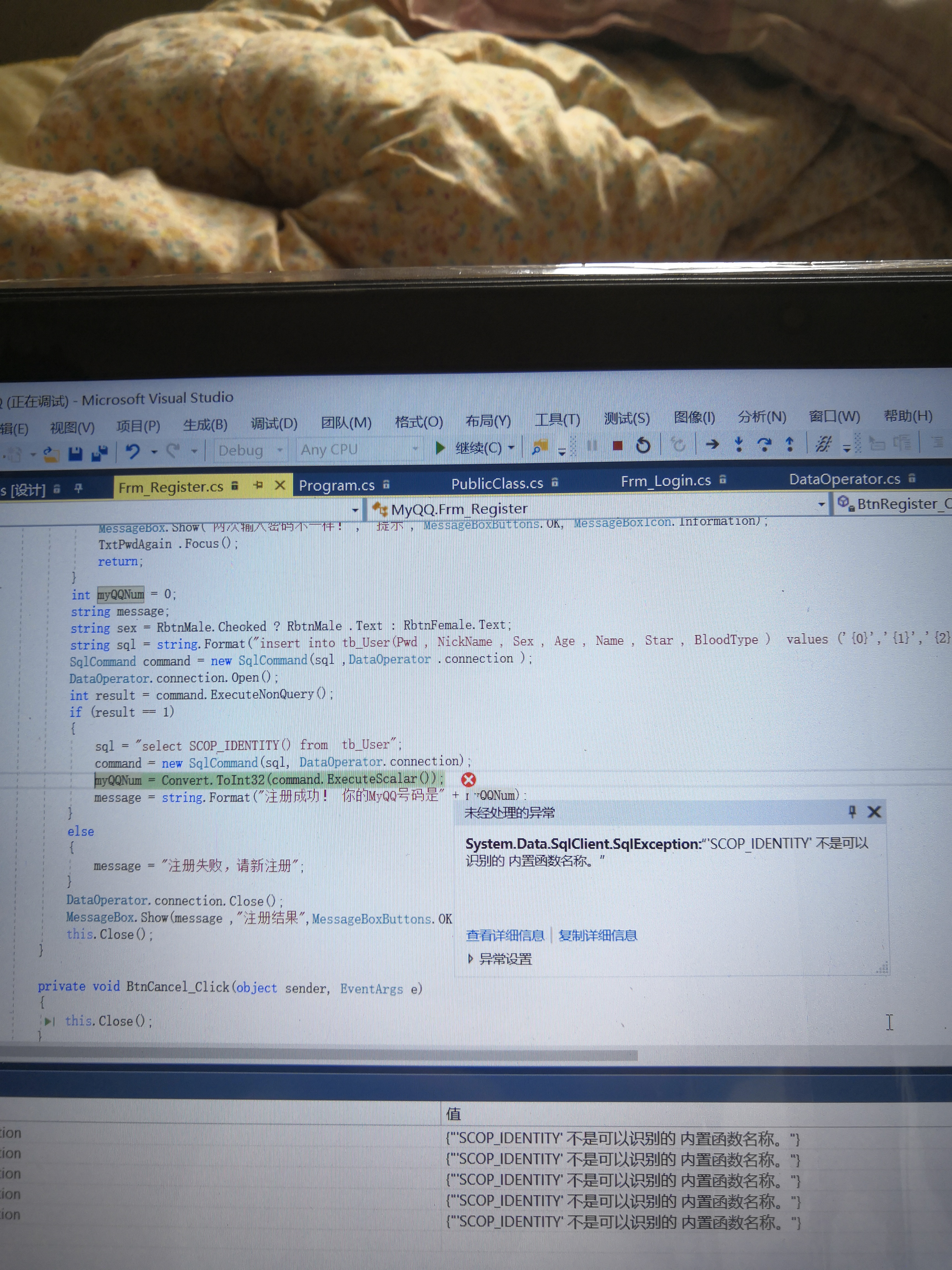
Task: Pause execution using Break All icon
Action: [x=592, y=446]
